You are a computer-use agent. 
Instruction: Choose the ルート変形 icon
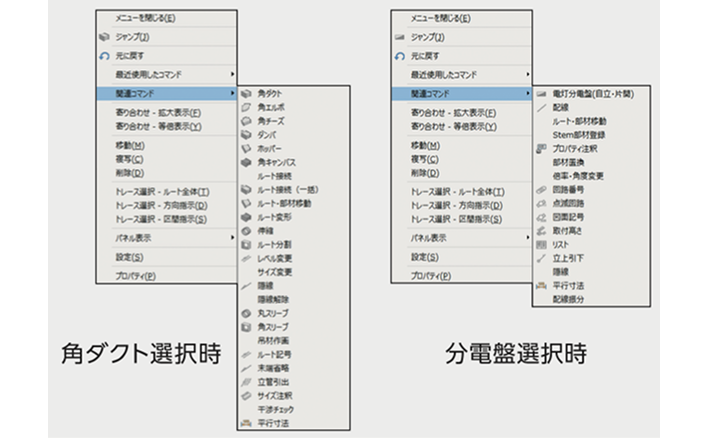[x=246, y=217]
